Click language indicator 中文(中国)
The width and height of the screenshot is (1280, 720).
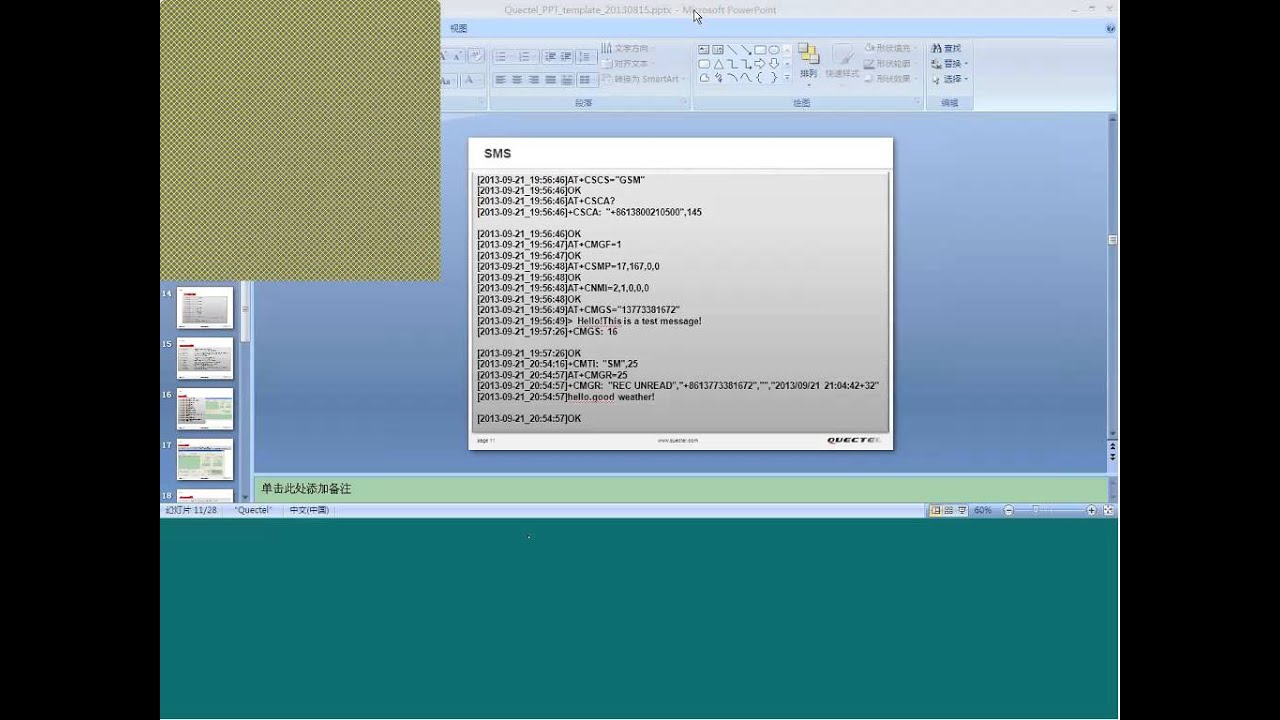pyautogui.click(x=309, y=510)
